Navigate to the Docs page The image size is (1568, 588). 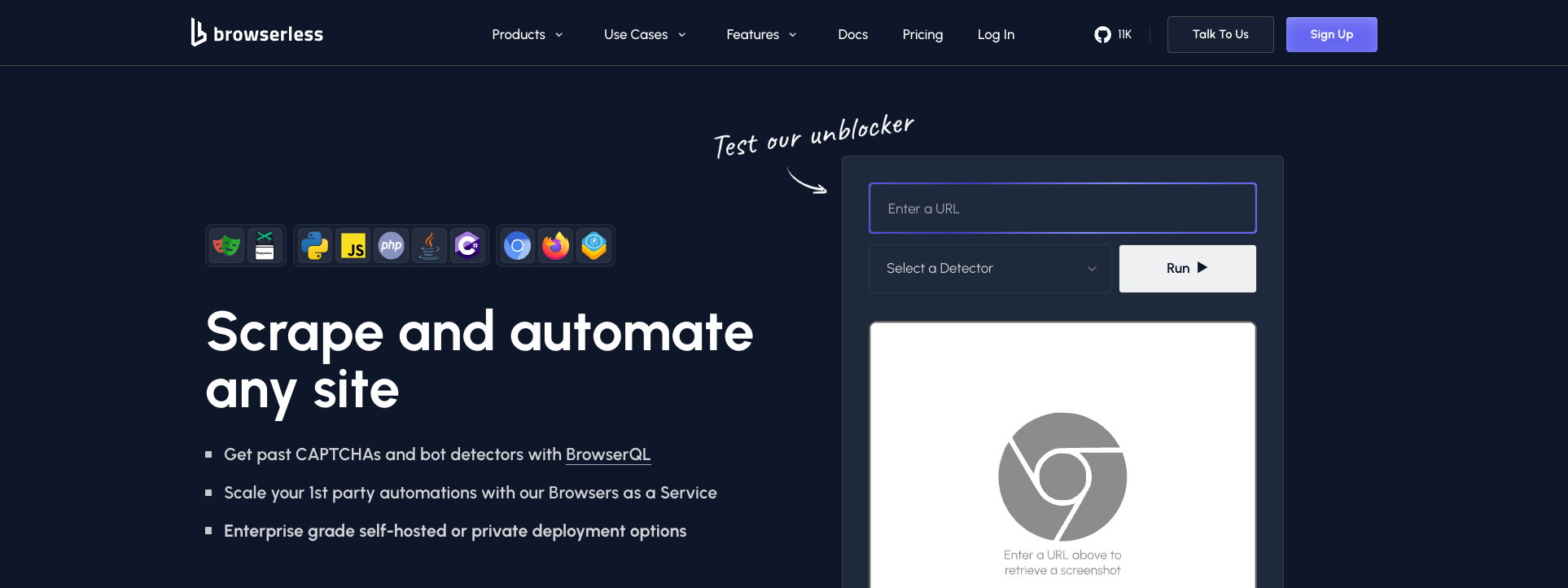pos(852,34)
